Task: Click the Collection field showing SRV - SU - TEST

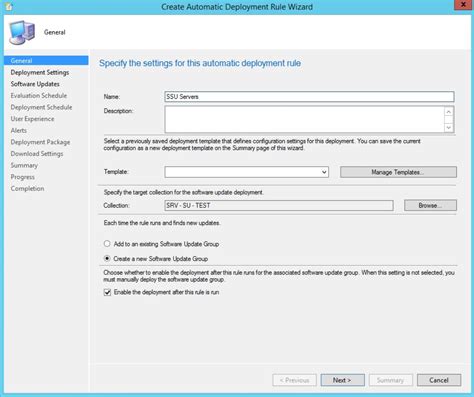Action: tap(279, 205)
